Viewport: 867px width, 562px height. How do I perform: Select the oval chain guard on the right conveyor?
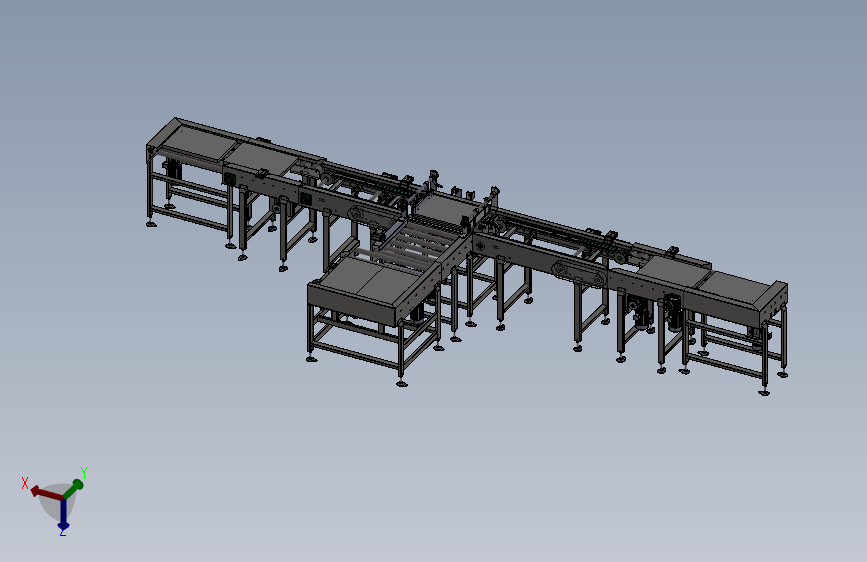pyautogui.click(x=578, y=274)
